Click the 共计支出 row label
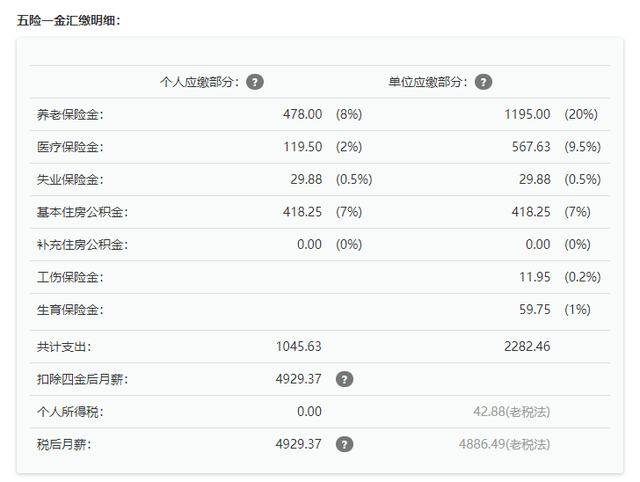 point(64,347)
